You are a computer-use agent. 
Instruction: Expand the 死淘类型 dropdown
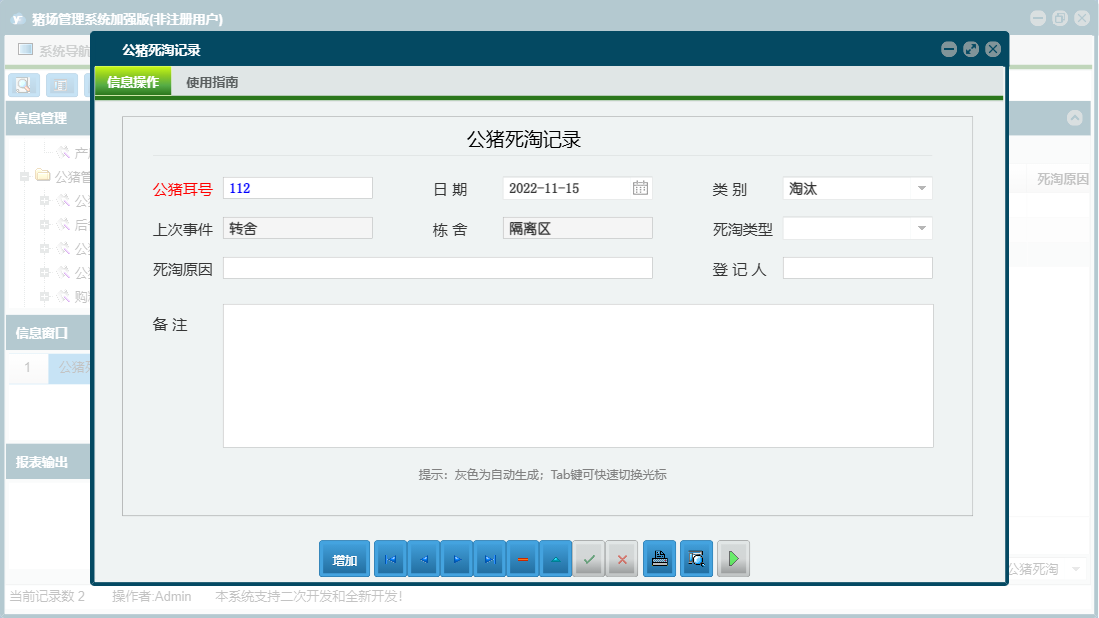pos(920,228)
